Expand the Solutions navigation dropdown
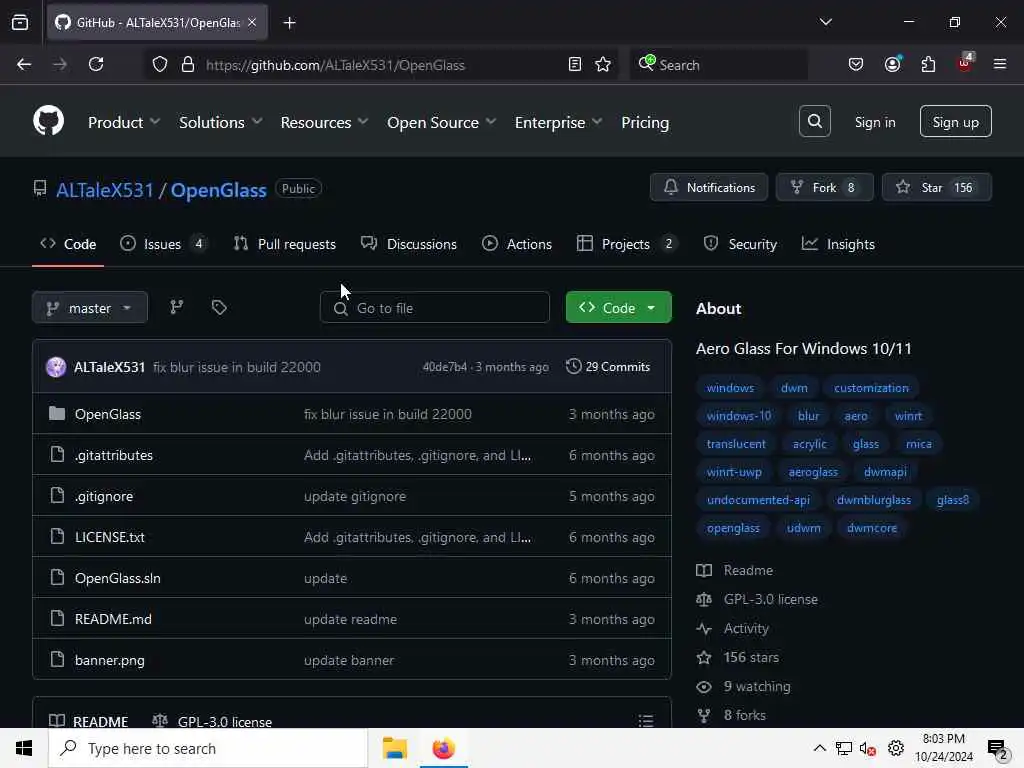Screen dimensions: 1024x768 pos(221,122)
